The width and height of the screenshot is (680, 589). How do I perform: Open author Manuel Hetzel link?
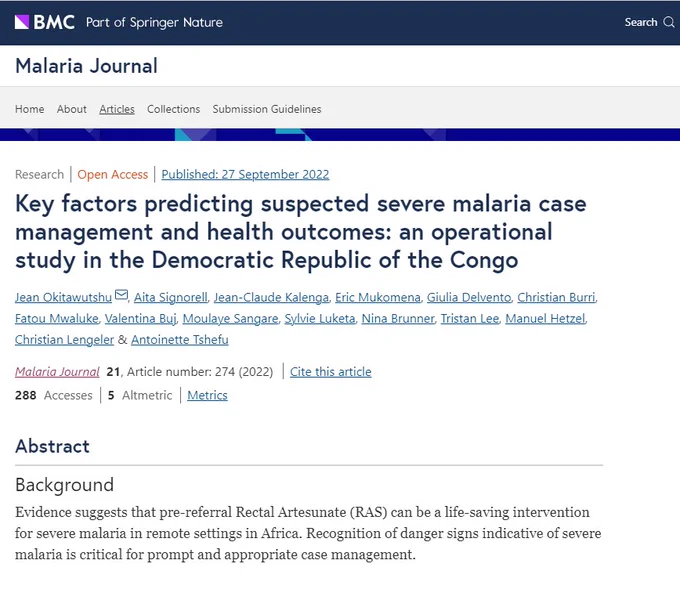coord(545,319)
